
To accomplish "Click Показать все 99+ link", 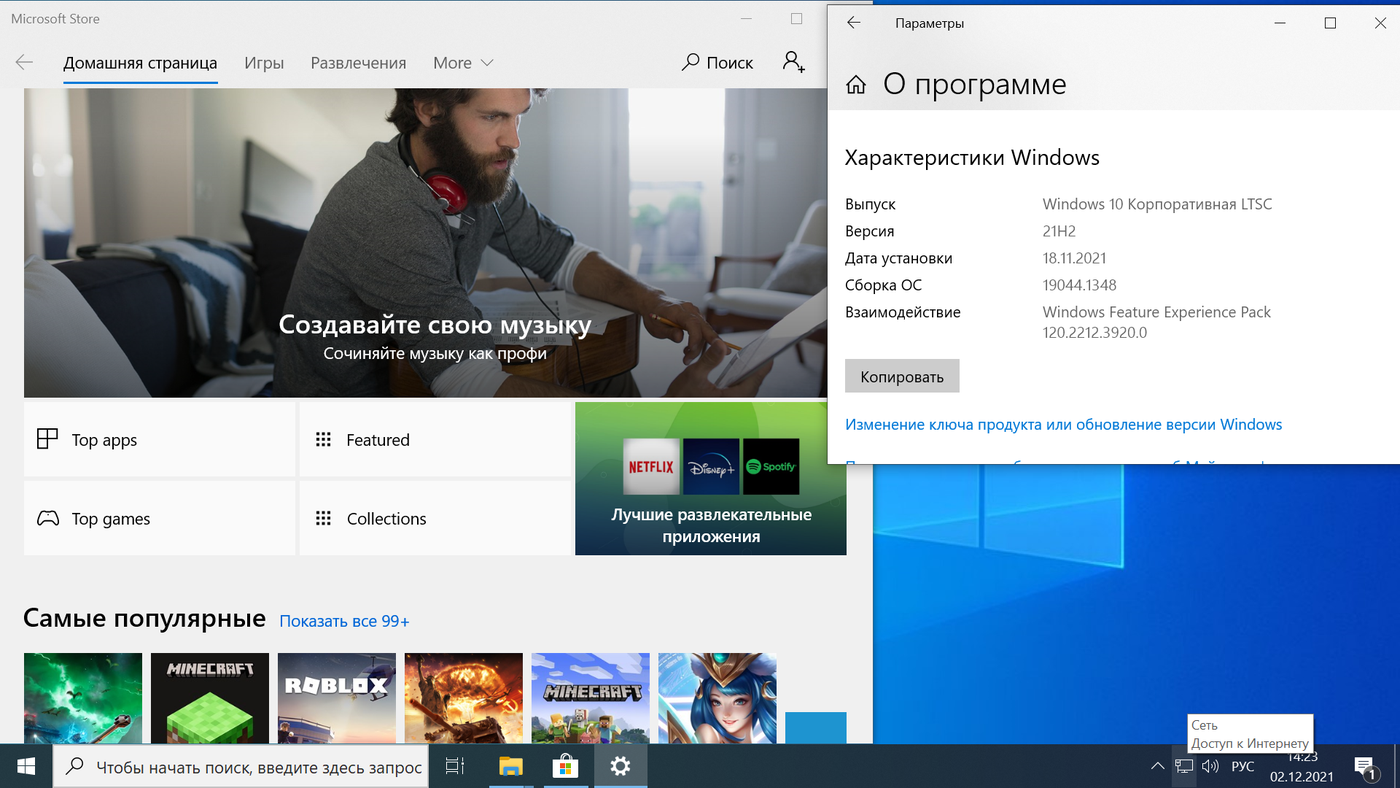I will (x=344, y=621).
